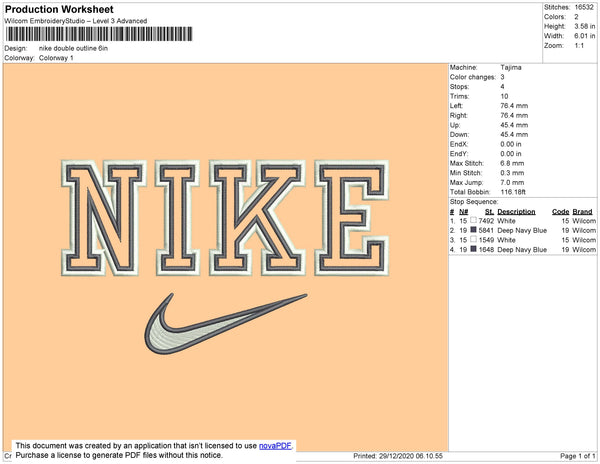Screen dimensions: 600x464
Task: Select the EndY value 0.00 in
Action: 511,153
